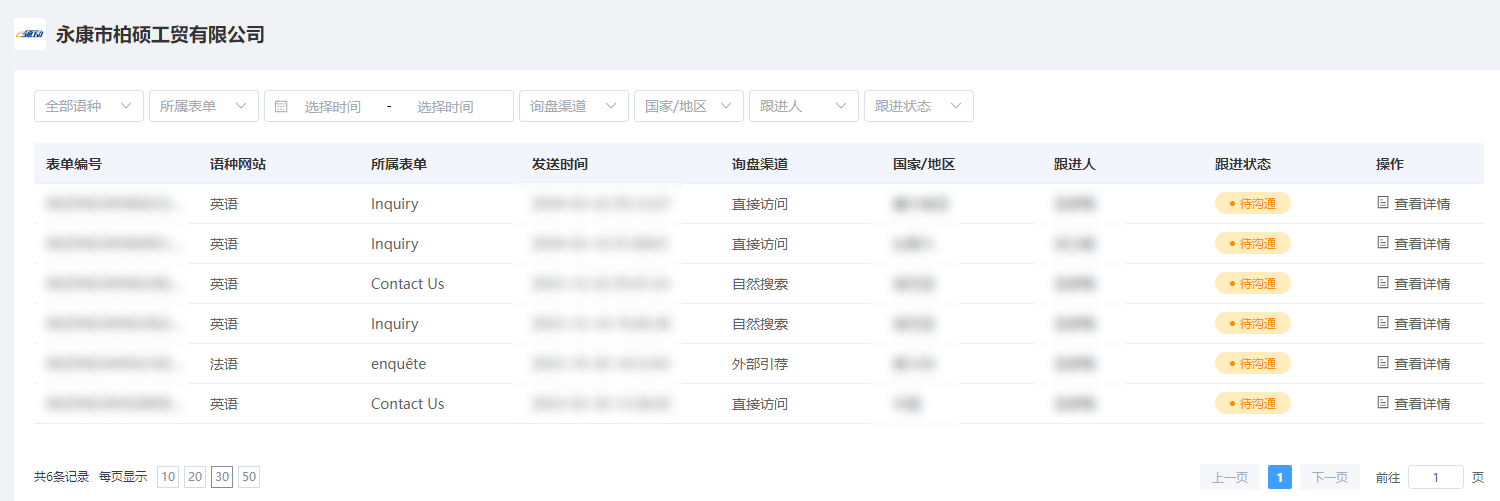Viewport: 1500px width, 501px height.
Task: View details of 自然搜索 Inquiry row
Action: (x=1414, y=324)
